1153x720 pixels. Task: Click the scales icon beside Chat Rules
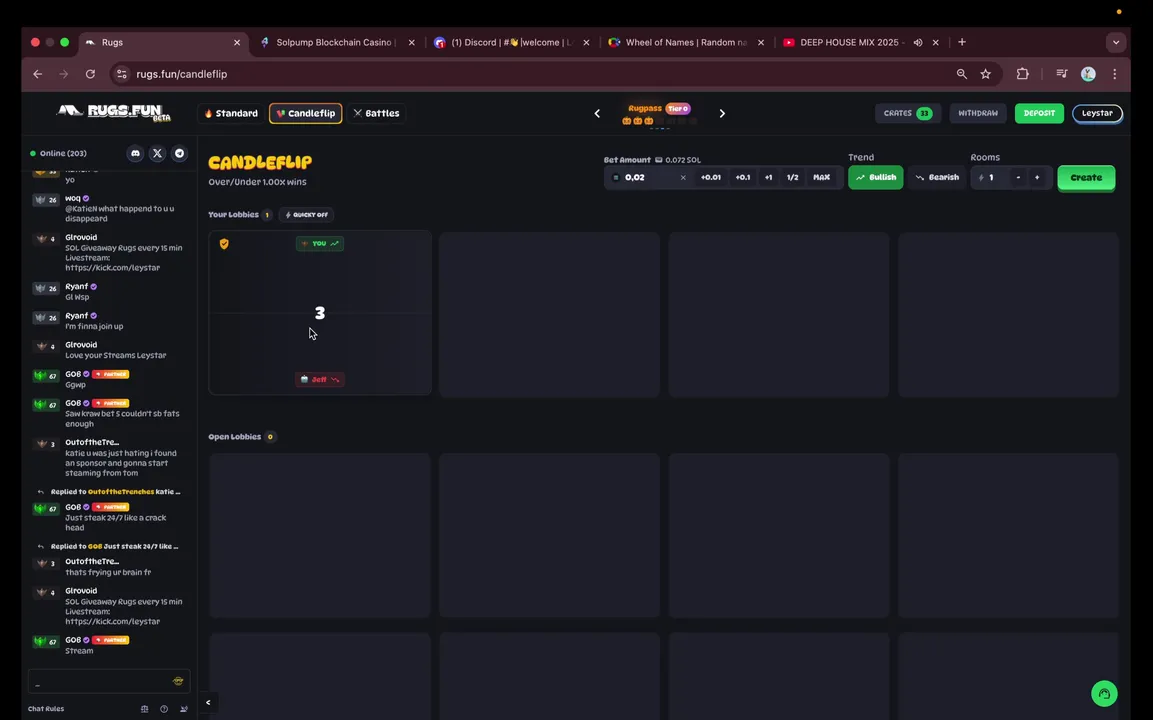click(x=144, y=709)
